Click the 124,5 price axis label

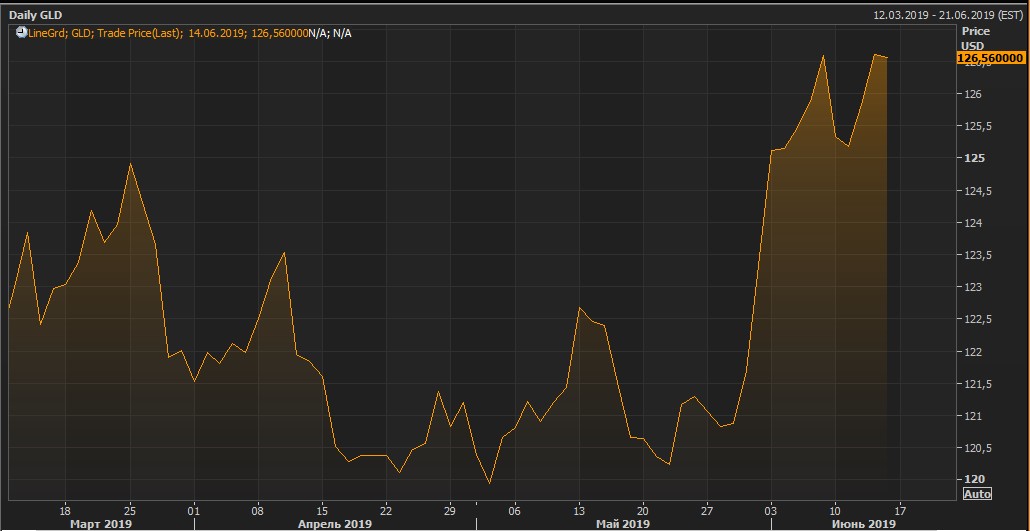[977, 191]
